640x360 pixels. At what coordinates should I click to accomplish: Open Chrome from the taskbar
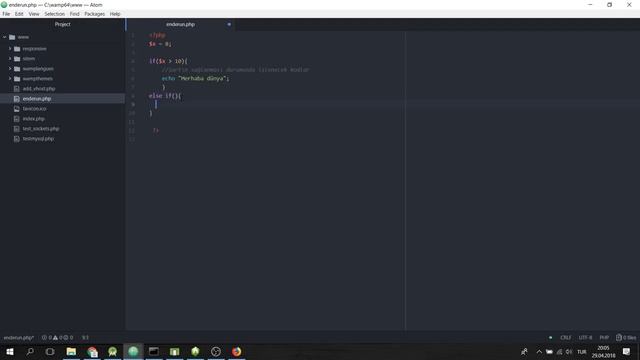point(92,351)
